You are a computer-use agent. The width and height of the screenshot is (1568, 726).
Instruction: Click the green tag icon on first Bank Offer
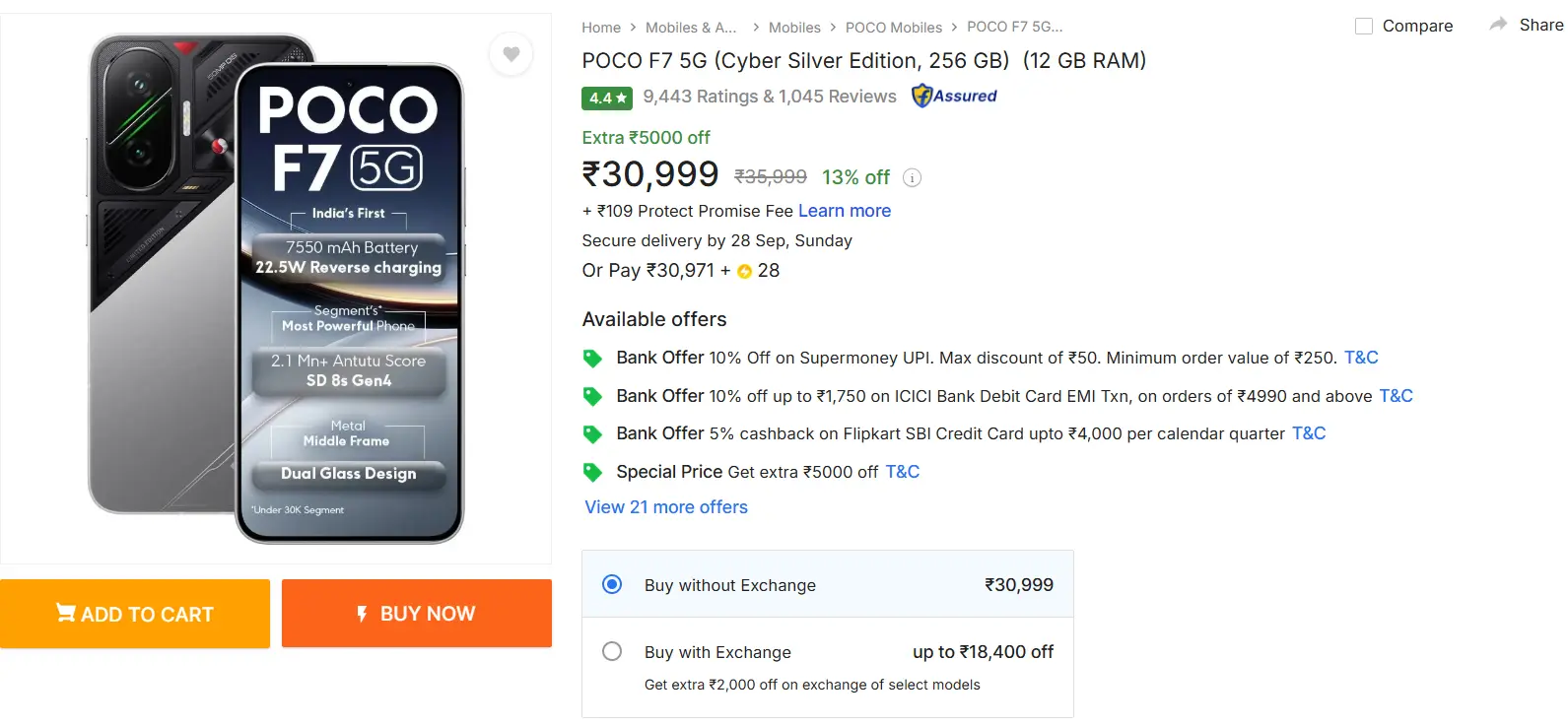pyautogui.click(x=592, y=357)
